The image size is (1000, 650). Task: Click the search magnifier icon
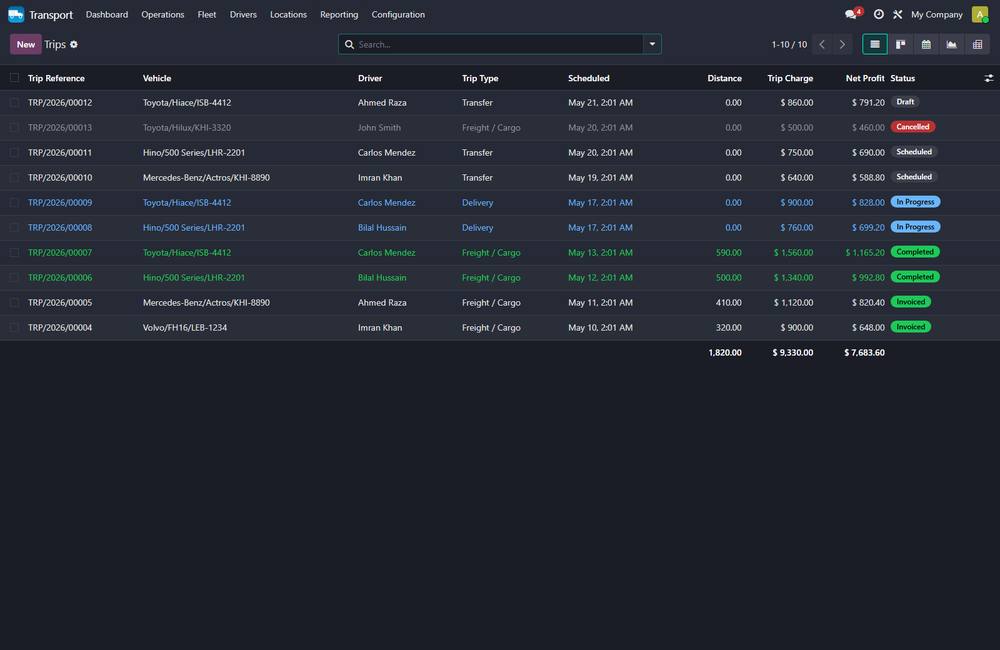pyautogui.click(x=349, y=45)
